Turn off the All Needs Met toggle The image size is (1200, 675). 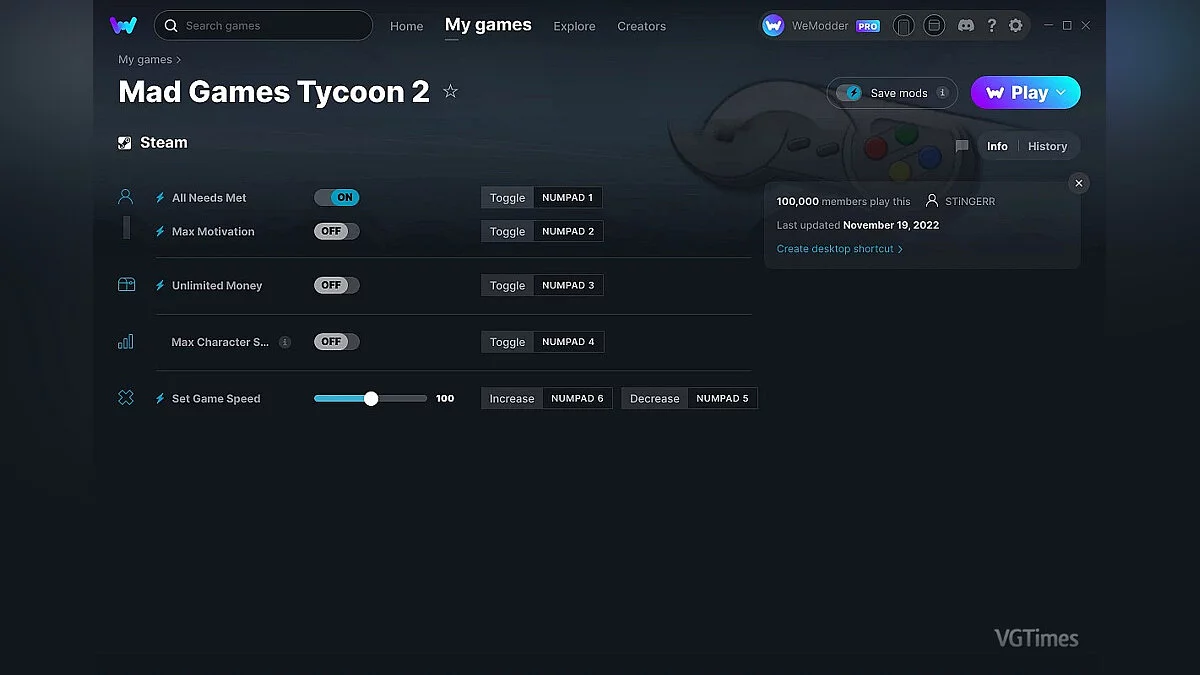337,198
